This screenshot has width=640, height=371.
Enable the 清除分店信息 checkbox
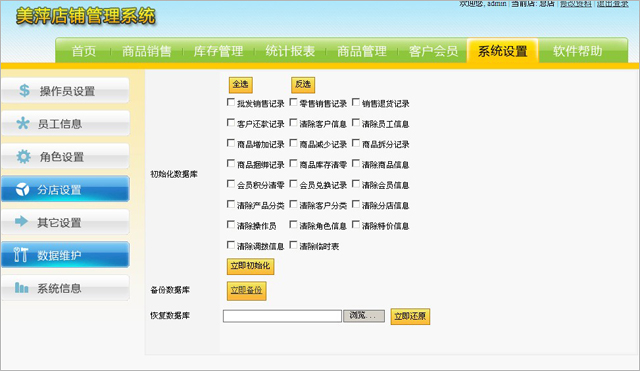tap(356, 204)
